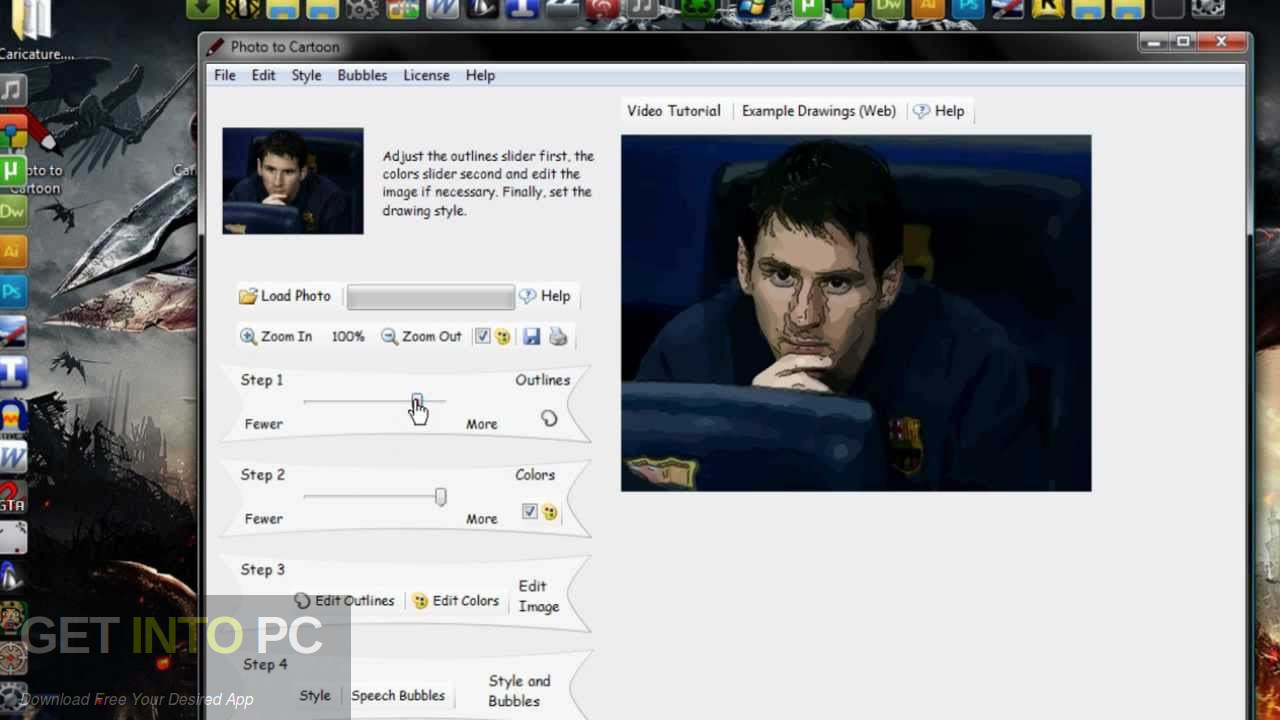1280x720 pixels.
Task: Click the Edit Outlines button
Action: [344, 601]
